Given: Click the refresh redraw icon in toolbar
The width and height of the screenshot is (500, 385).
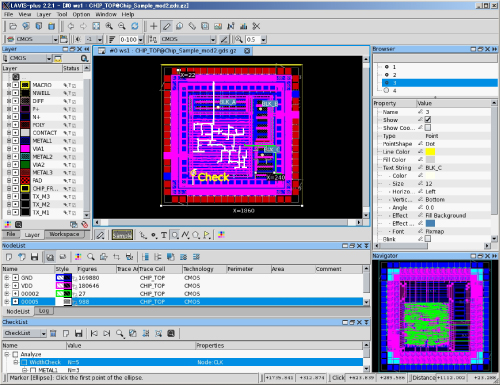Looking at the screenshot, I should pos(135,26).
